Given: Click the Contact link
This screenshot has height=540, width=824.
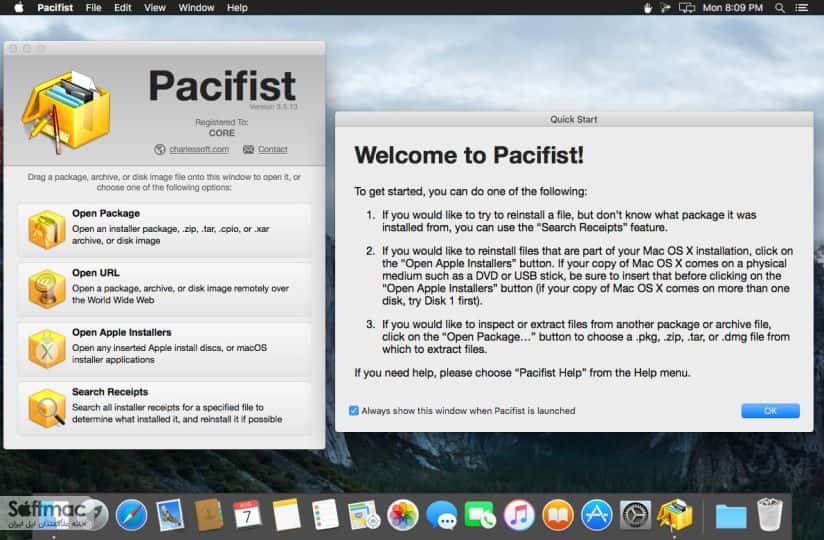Looking at the screenshot, I should [x=273, y=149].
